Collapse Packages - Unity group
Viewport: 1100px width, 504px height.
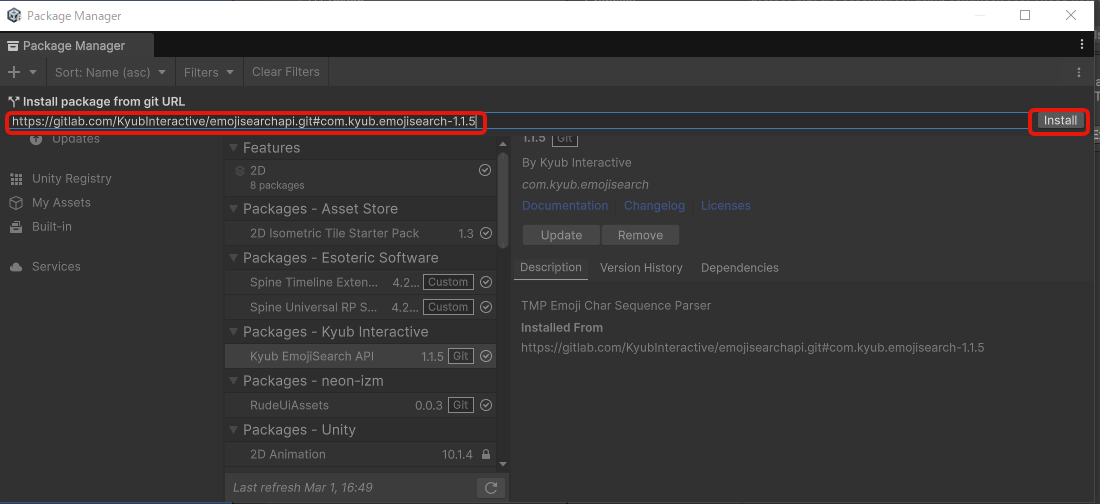point(234,430)
